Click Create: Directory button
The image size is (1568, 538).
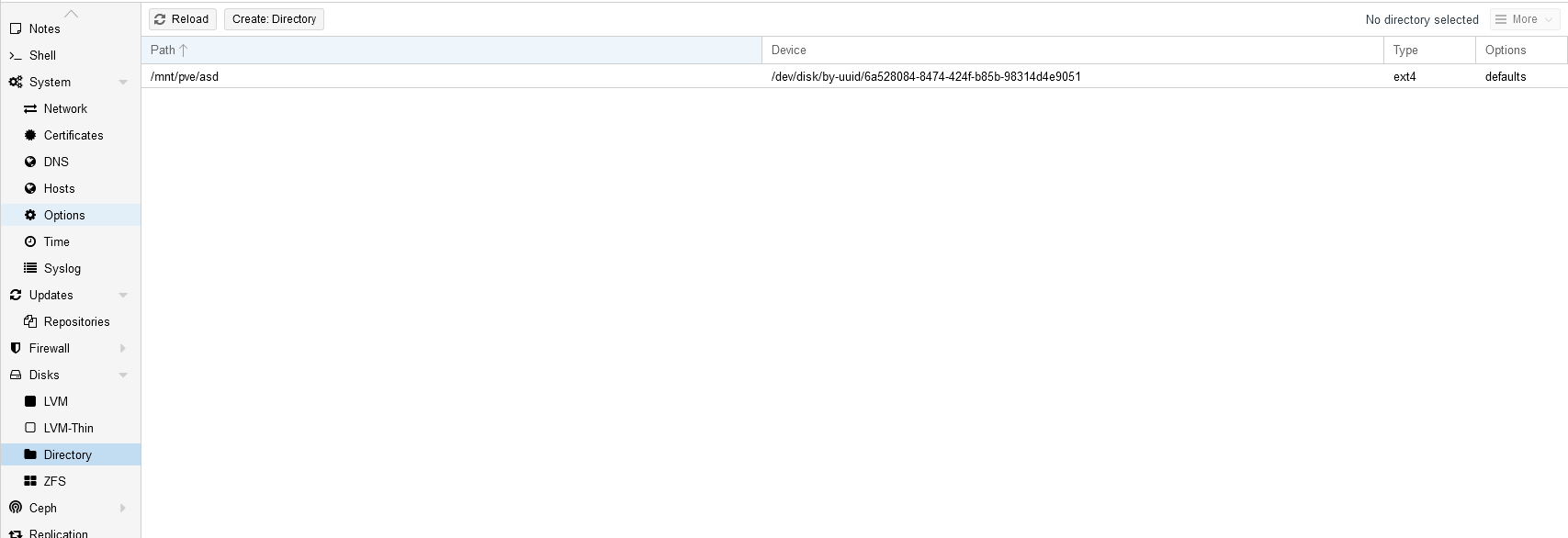point(274,19)
